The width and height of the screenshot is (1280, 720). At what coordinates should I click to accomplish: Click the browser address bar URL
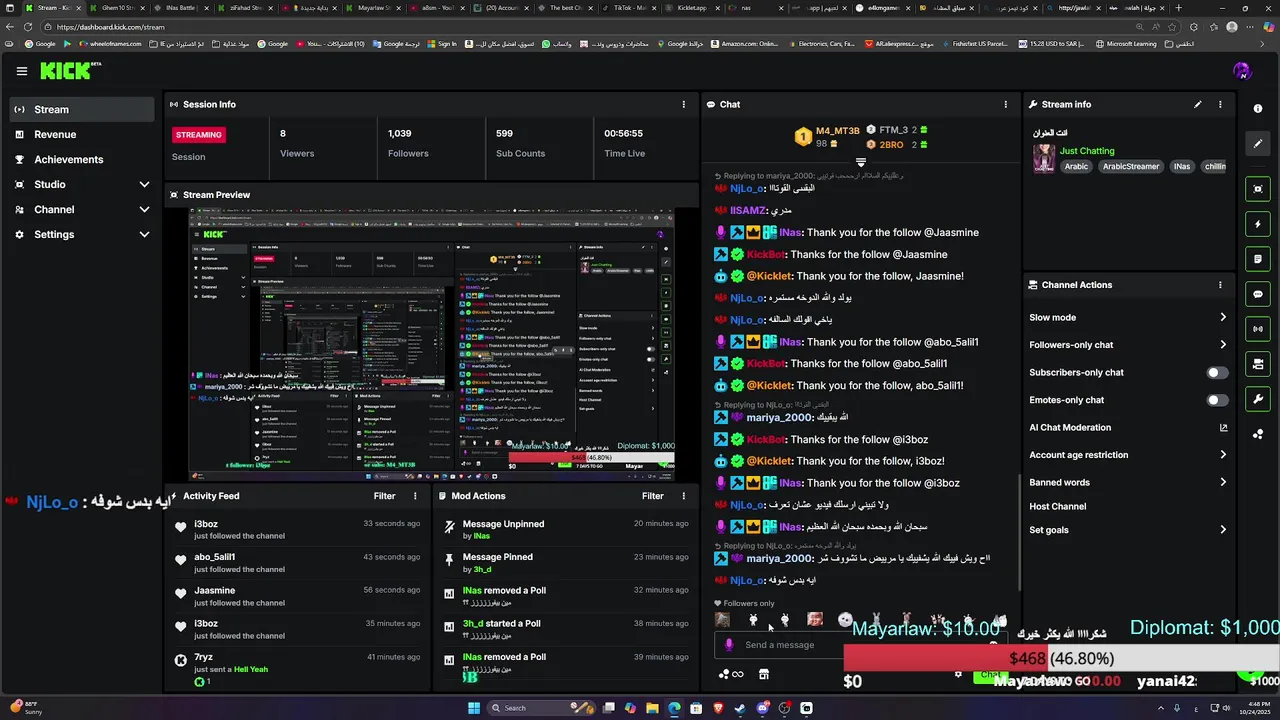(110, 27)
